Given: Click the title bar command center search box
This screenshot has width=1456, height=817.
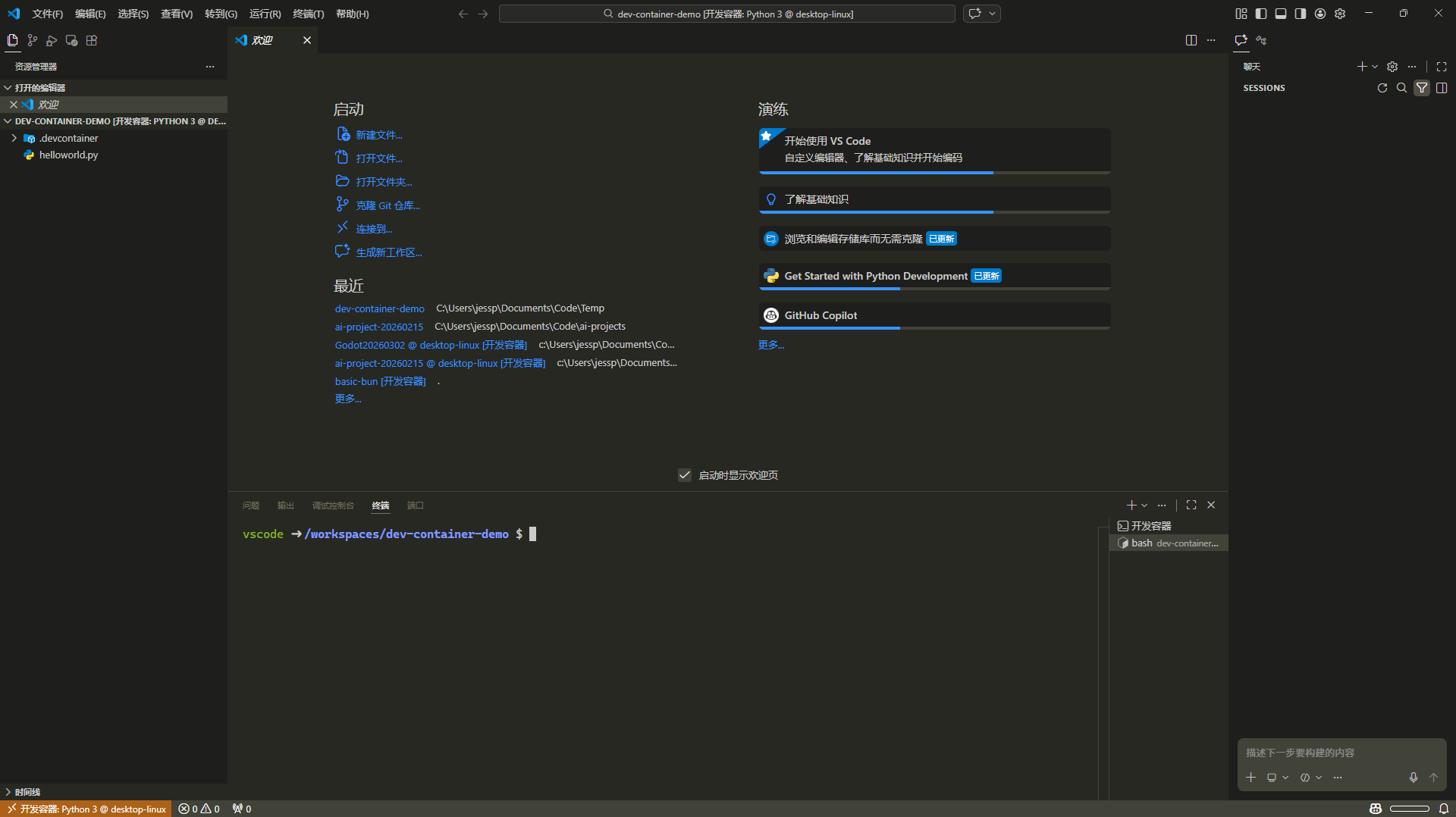Looking at the screenshot, I should (726, 14).
